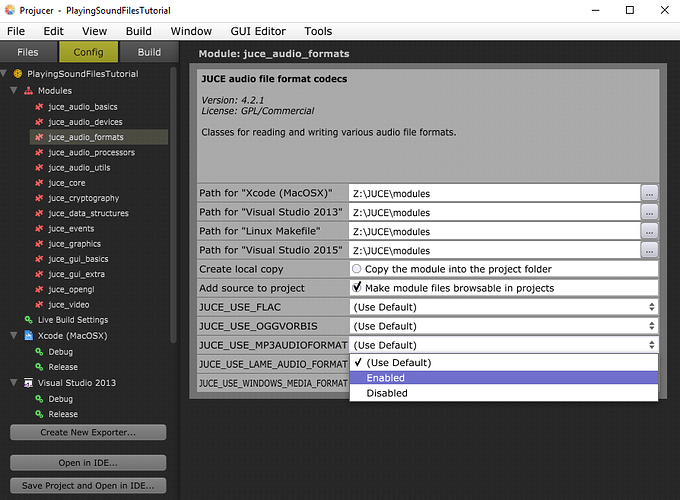The width and height of the screenshot is (680, 500).
Task: Collapse the Xcode (MacOSX) exporter node
Action: [x=14, y=335]
